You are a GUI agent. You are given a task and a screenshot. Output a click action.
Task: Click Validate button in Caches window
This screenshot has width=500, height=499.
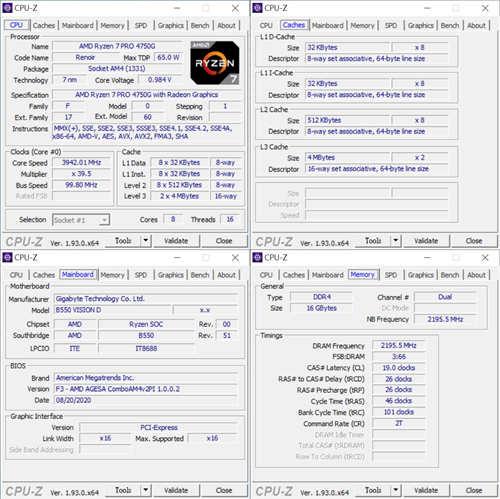pos(426,241)
